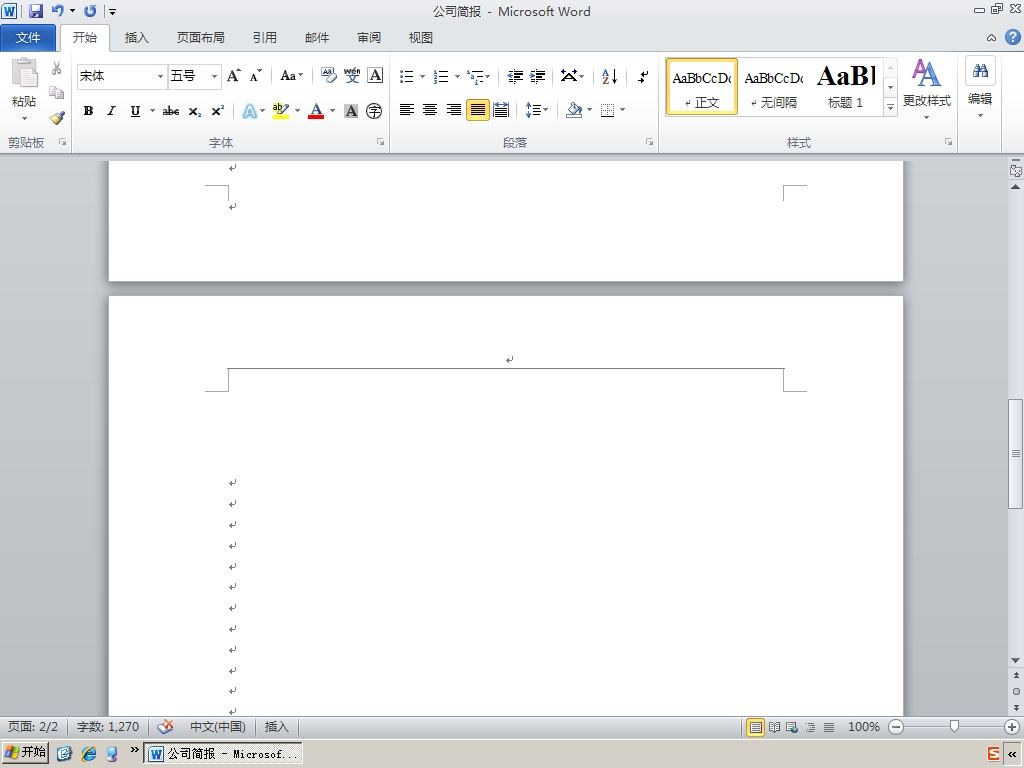
Task: Expand the numbering list dropdown
Action: pyautogui.click(x=457, y=77)
